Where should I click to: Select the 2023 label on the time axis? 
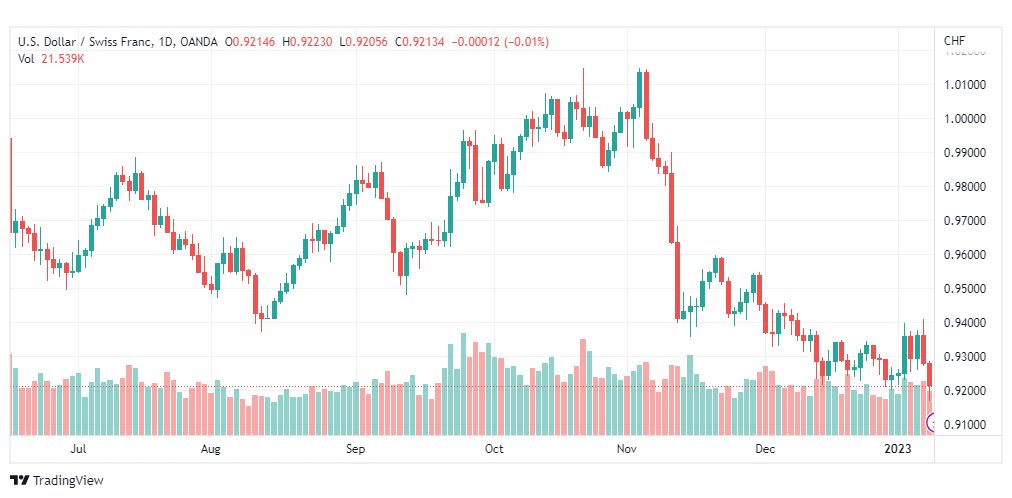898,449
